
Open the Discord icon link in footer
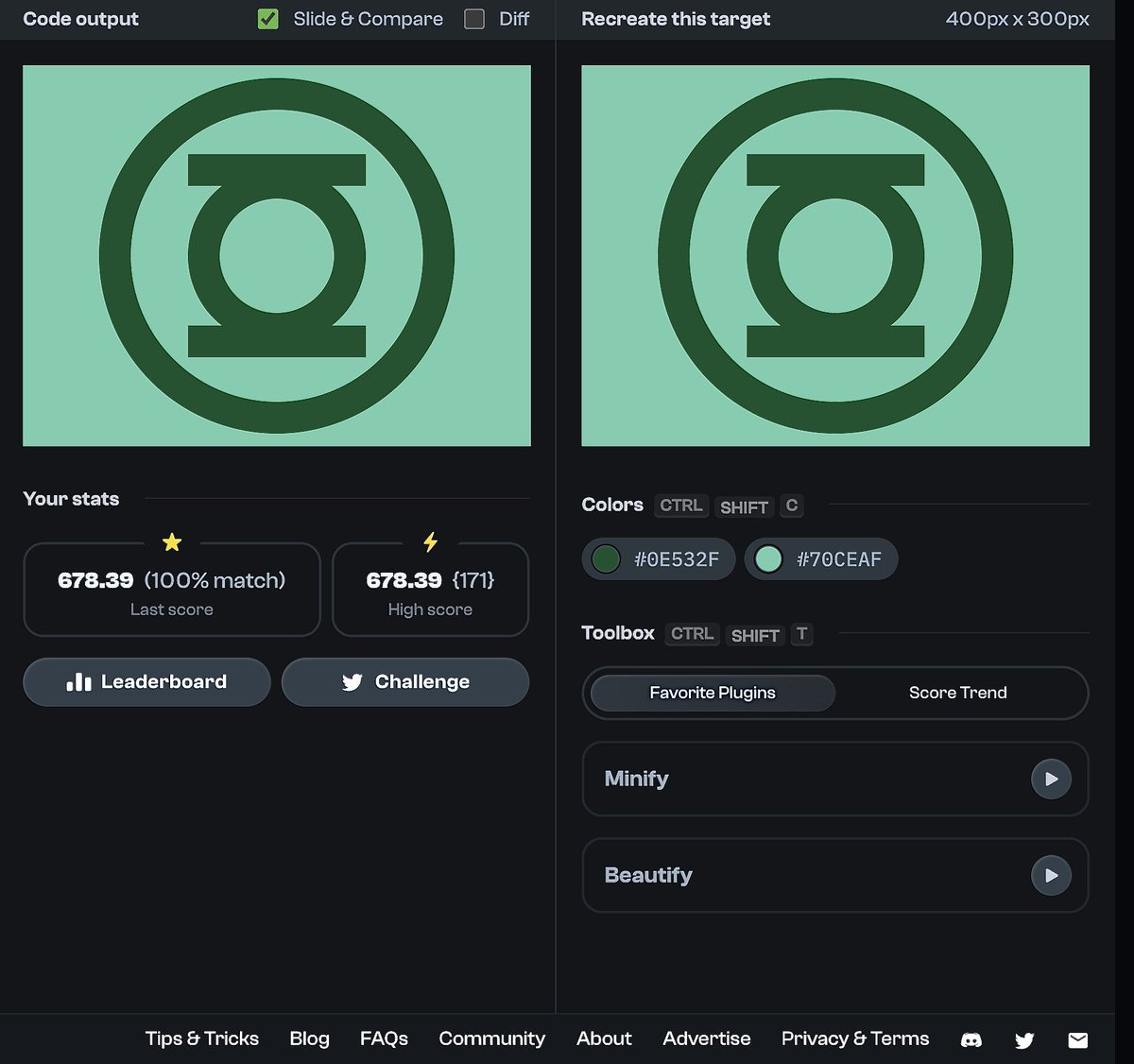(971, 1040)
